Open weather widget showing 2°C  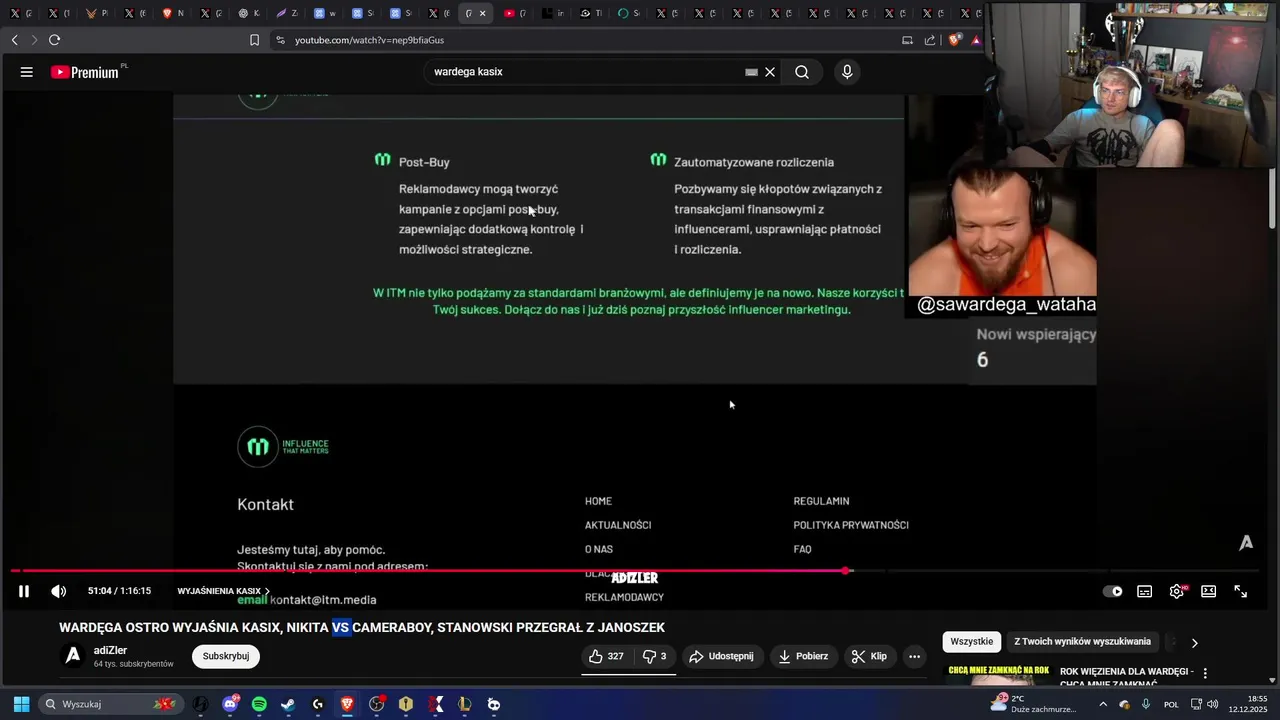(x=1034, y=704)
